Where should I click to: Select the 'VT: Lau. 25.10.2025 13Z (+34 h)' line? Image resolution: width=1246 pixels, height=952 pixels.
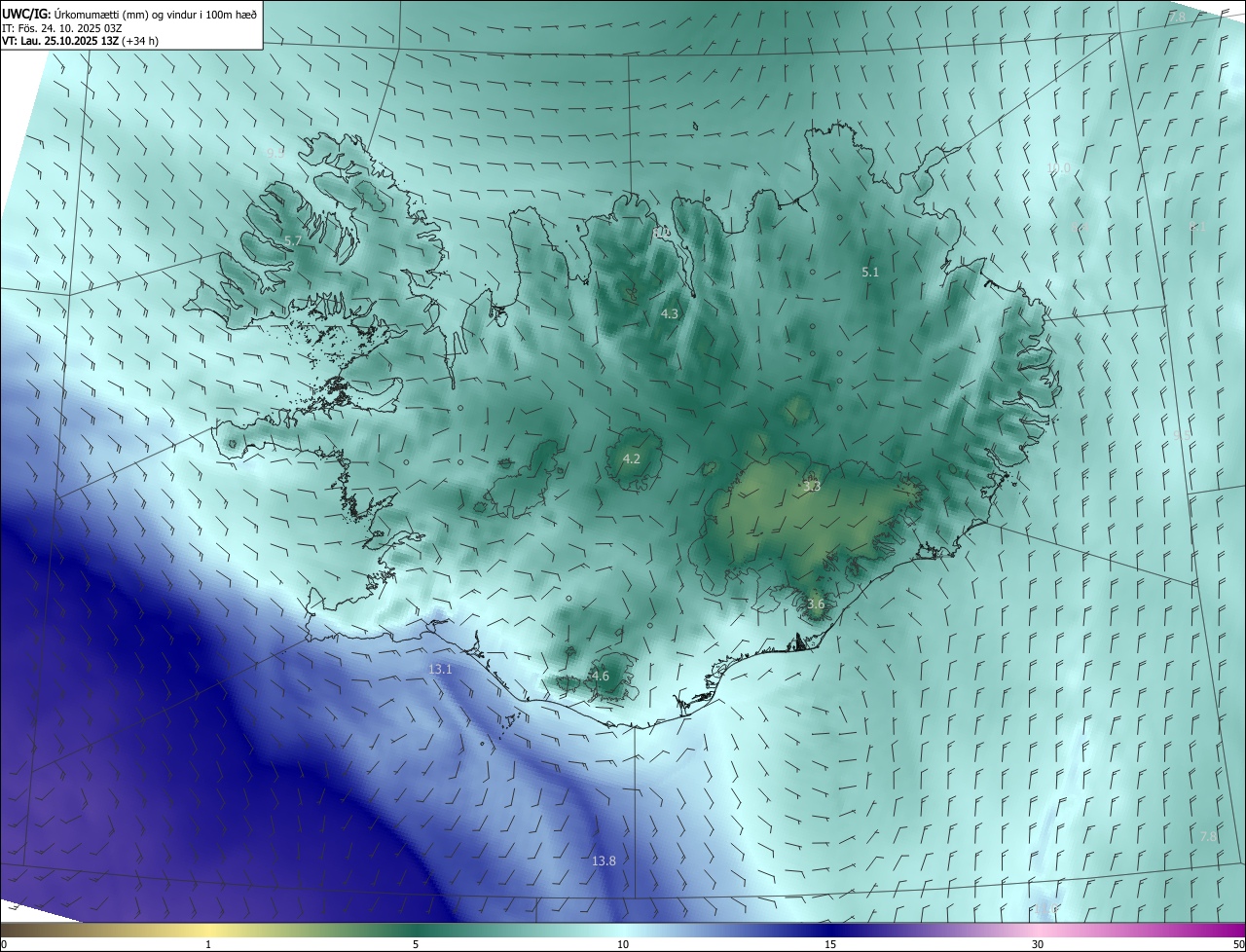80,41
